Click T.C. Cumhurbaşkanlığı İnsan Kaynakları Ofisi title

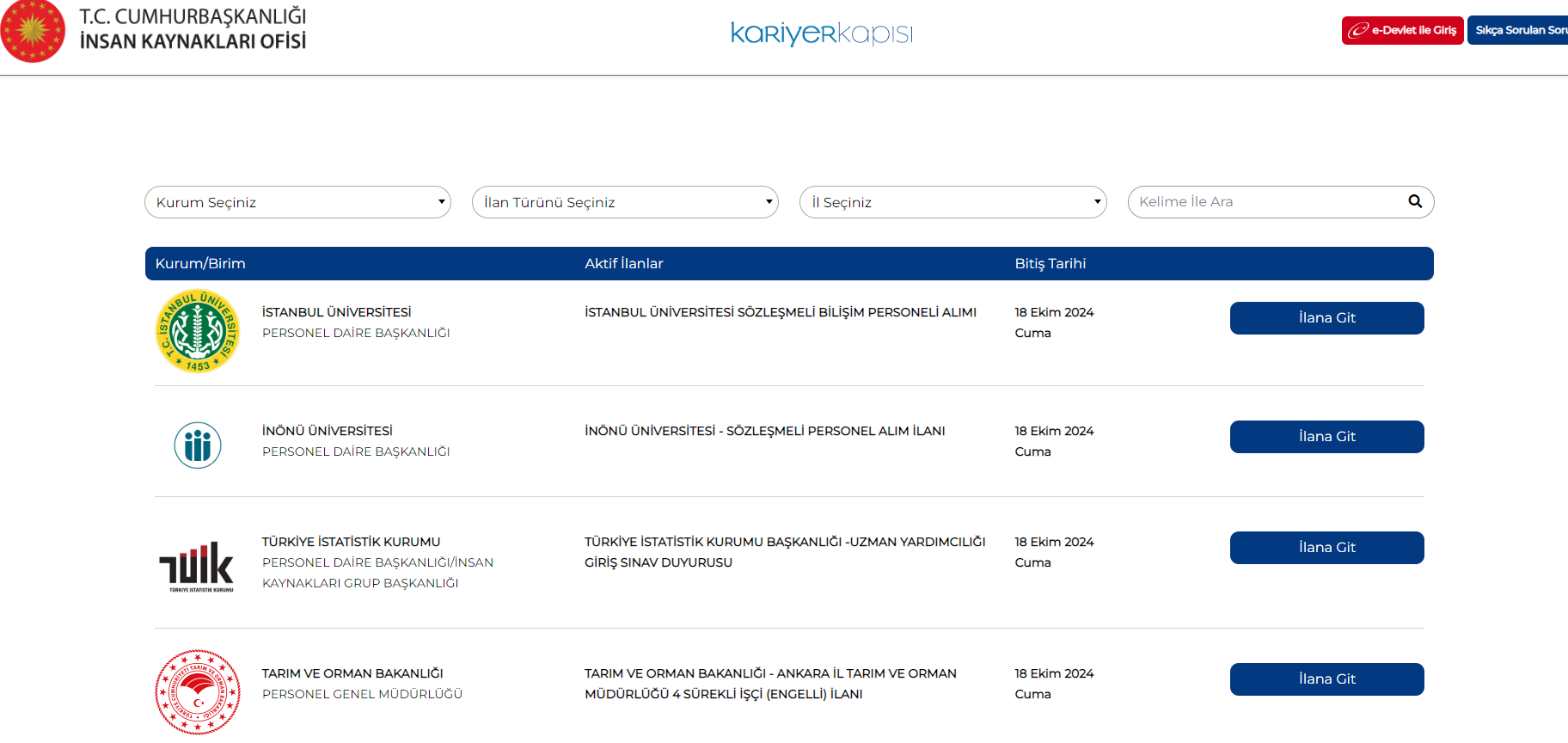193,29
